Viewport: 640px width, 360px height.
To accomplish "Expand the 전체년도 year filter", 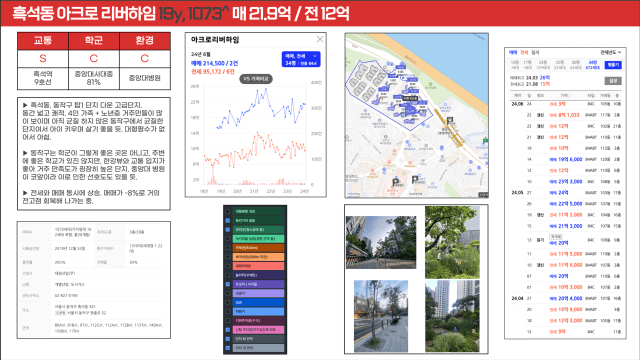I will click(611, 52).
